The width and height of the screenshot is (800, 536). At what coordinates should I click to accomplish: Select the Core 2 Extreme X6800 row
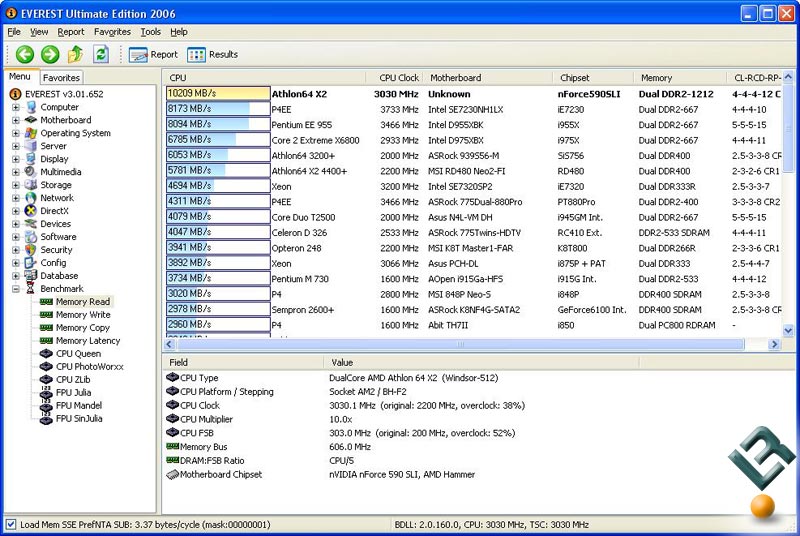pyautogui.click(x=473, y=140)
